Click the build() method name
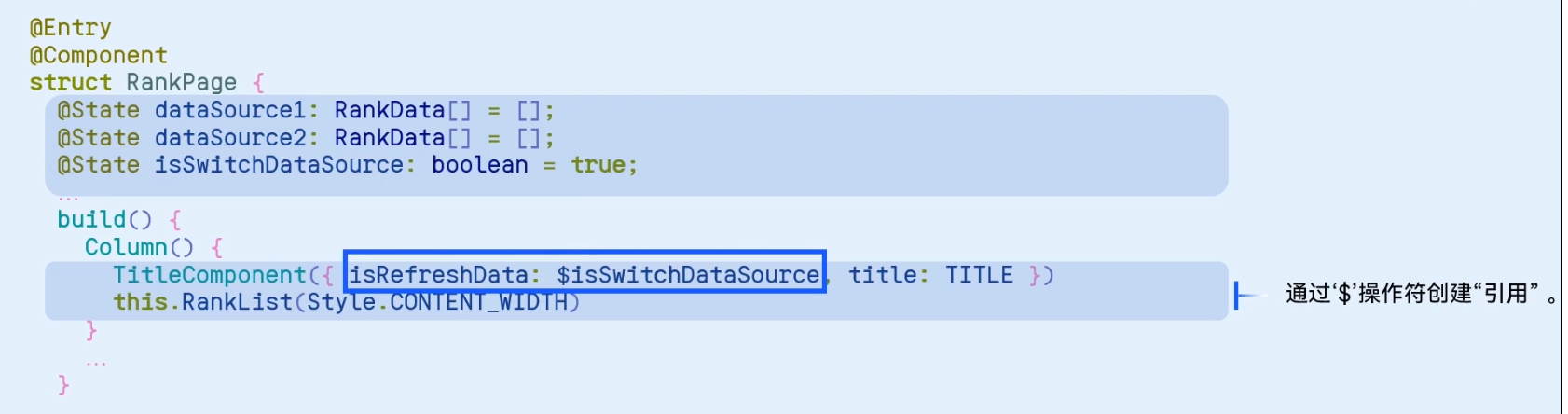The height and width of the screenshot is (414, 1568). click(104, 219)
